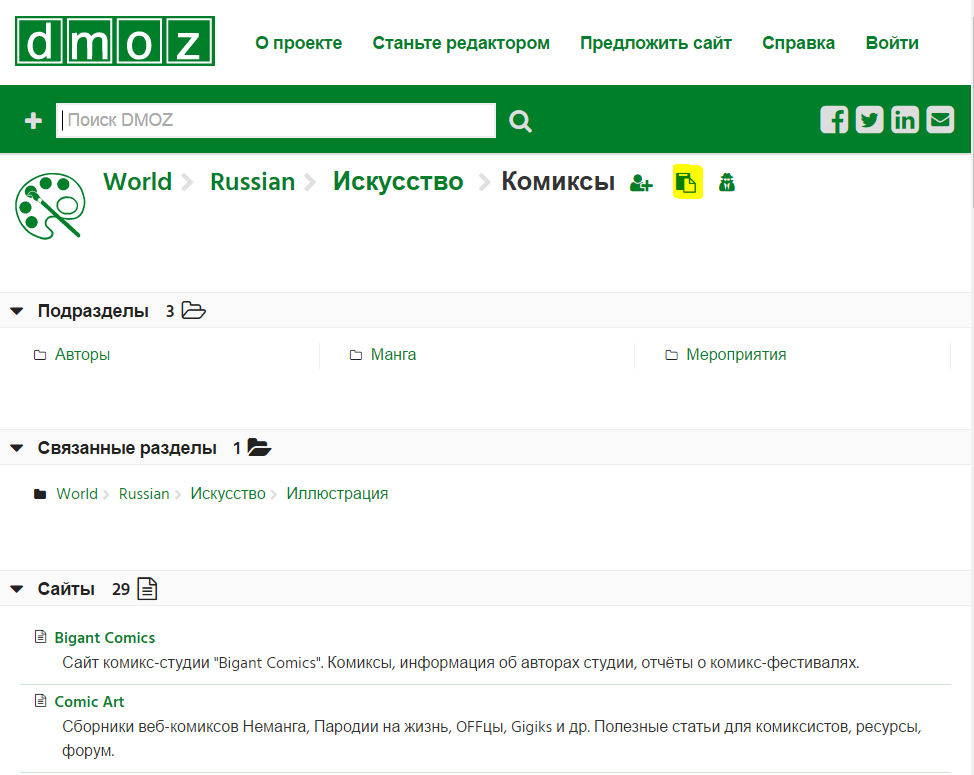The width and height of the screenshot is (974, 775).
Task: Open the Мероприятия subcategory
Action: 736,355
